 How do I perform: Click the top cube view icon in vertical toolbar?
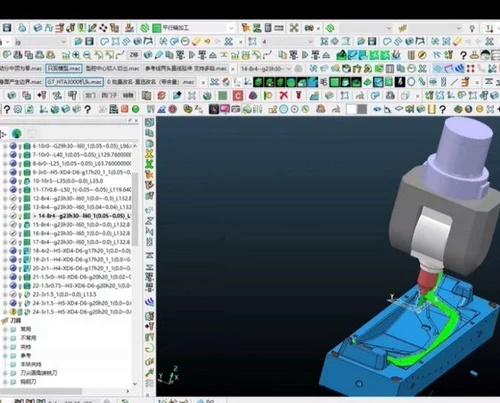(150, 123)
